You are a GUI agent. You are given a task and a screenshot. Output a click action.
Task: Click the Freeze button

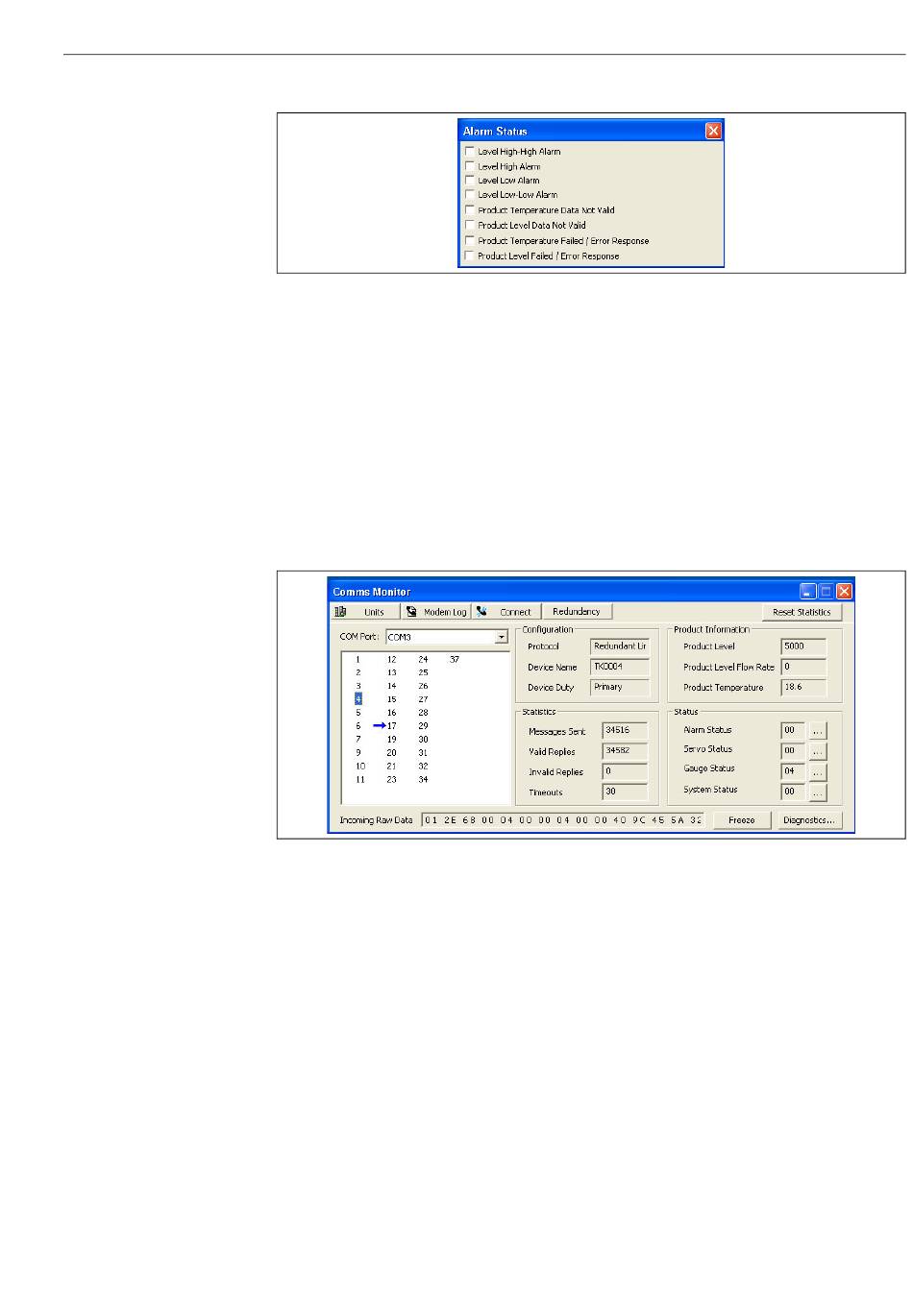[x=741, y=820]
